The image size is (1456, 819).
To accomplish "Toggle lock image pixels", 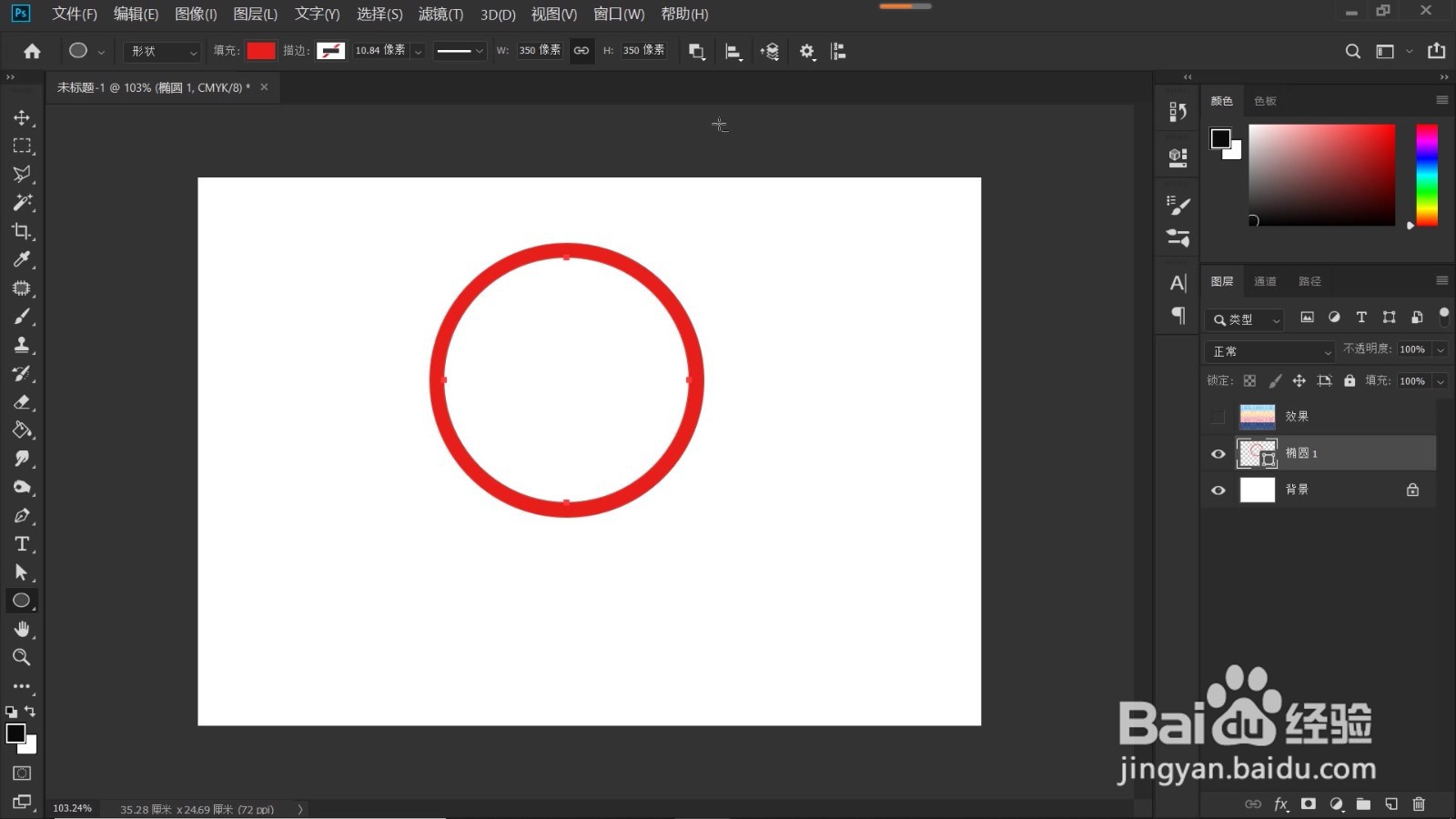I will click(x=1275, y=380).
